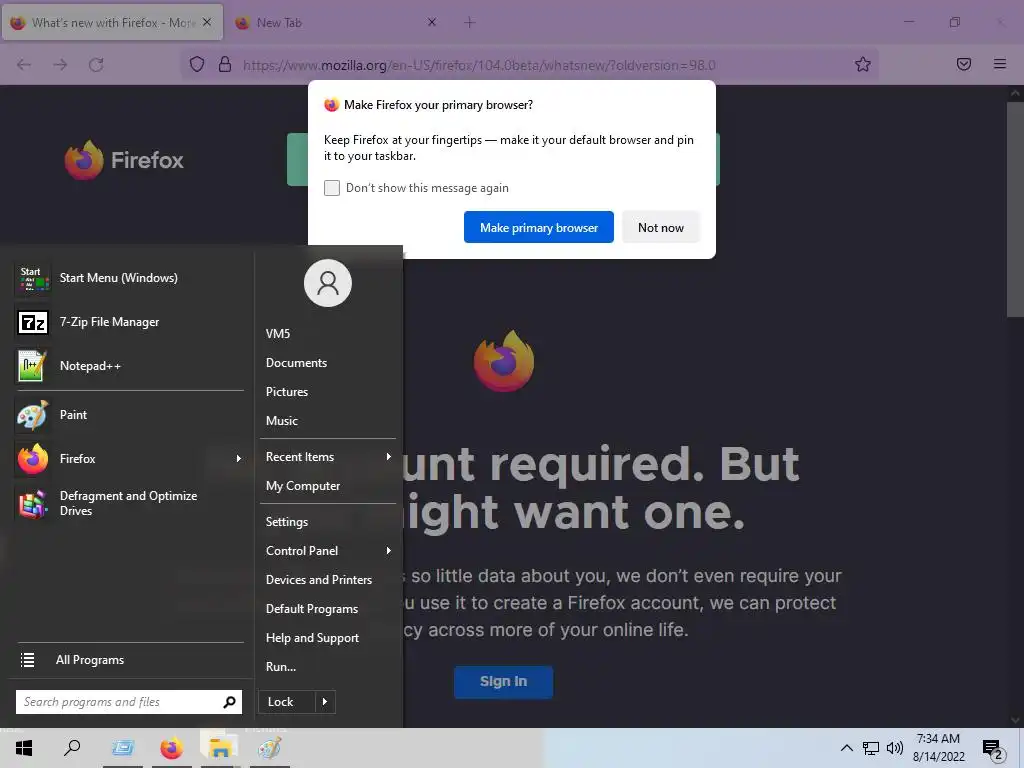Bookmark this page with the star icon
Screen dimensions: 1024x768
coord(863,64)
